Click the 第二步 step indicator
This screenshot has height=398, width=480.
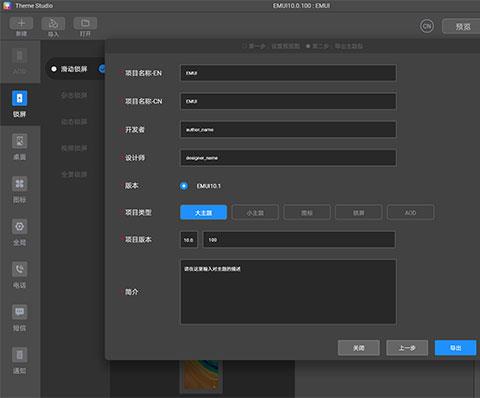point(334,46)
